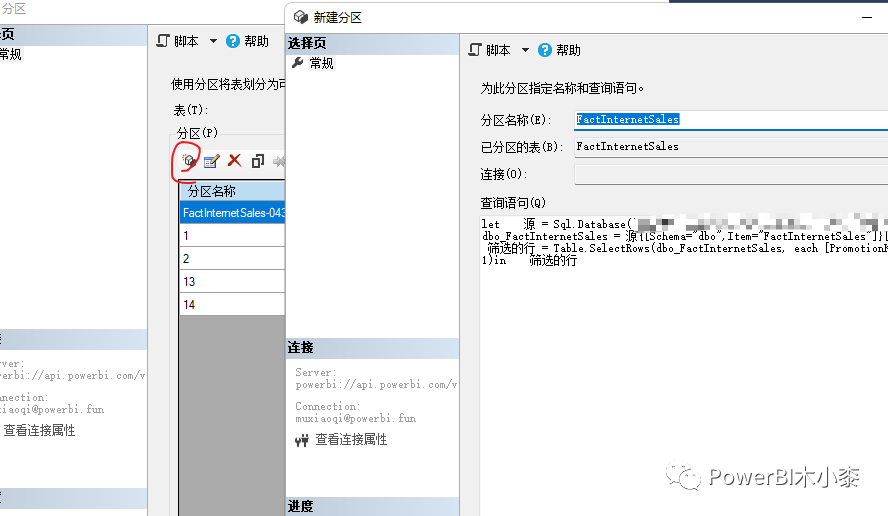Viewport: 888px width, 516px height.
Task: Select the FactInternetSales-043 partition row
Action: [x=233, y=213]
